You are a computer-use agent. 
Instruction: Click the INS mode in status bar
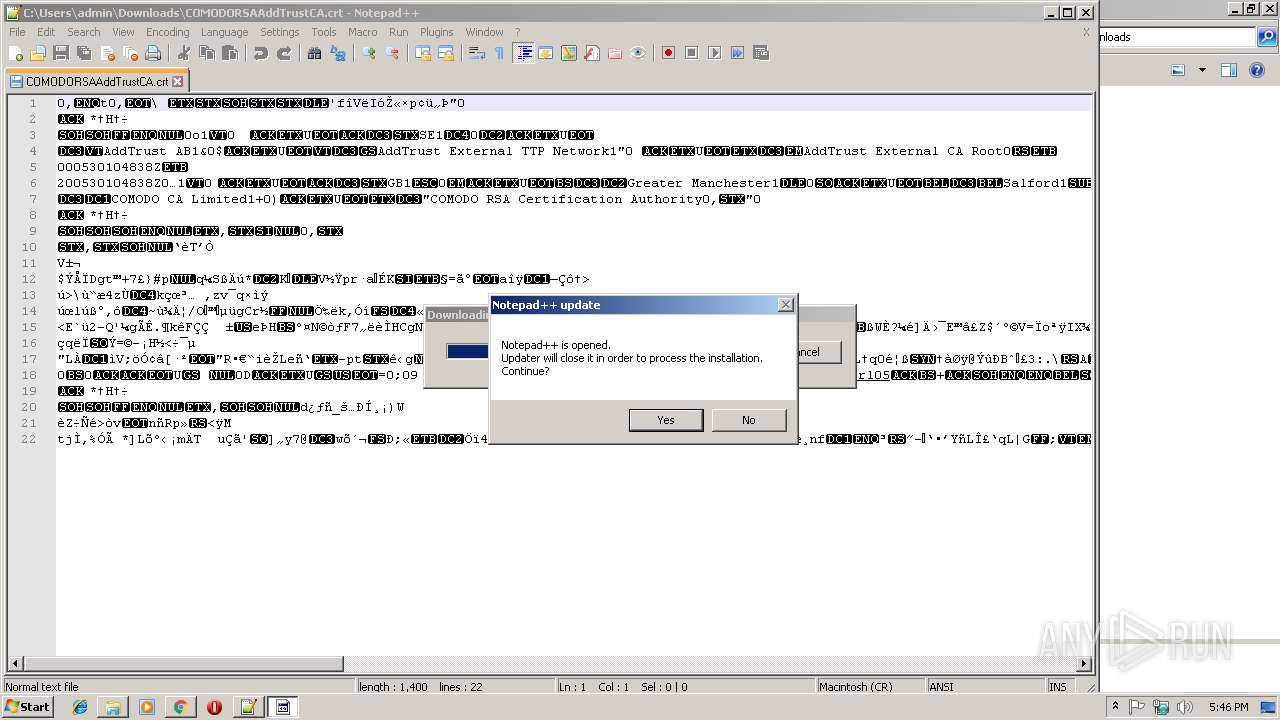click(1057, 687)
